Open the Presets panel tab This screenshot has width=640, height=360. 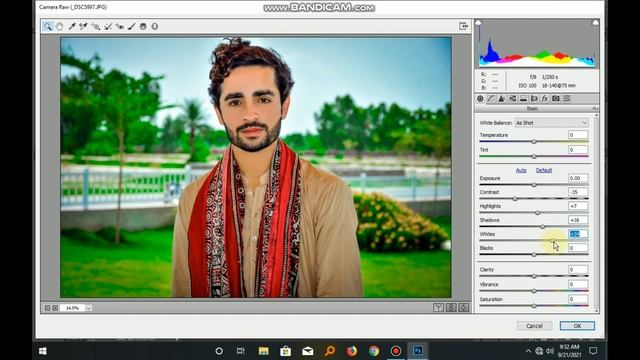(x=567, y=98)
